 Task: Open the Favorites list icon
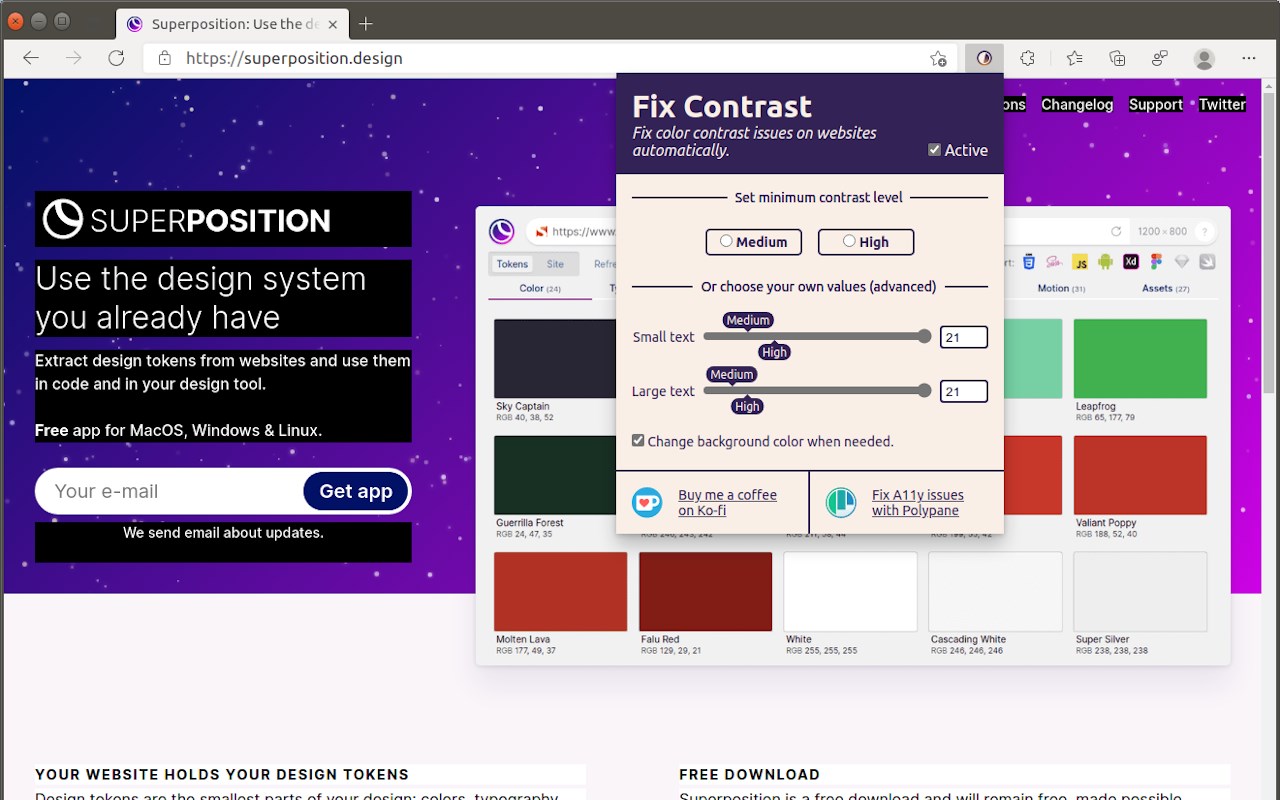(x=1074, y=58)
